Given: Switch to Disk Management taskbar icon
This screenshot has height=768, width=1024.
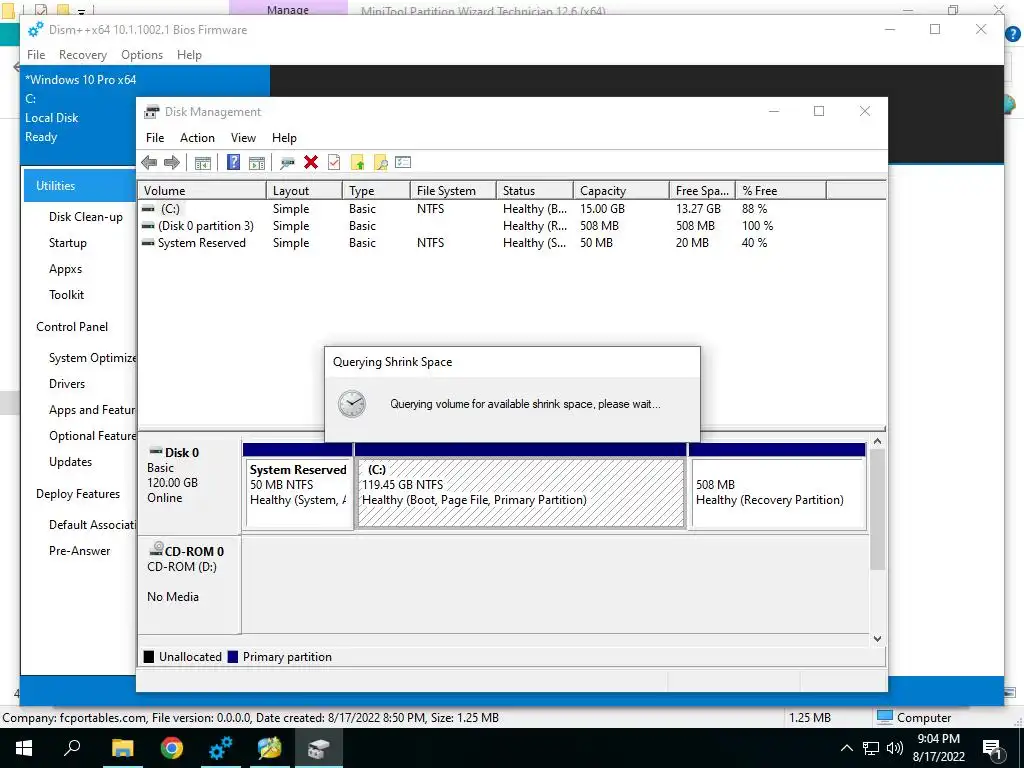Looking at the screenshot, I should pyautogui.click(x=319, y=748).
